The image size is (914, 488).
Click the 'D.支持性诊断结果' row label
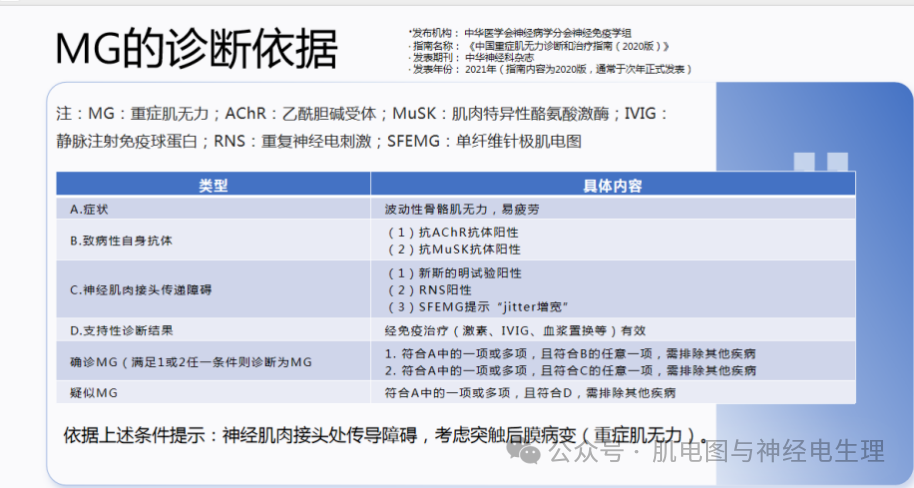tap(128, 329)
